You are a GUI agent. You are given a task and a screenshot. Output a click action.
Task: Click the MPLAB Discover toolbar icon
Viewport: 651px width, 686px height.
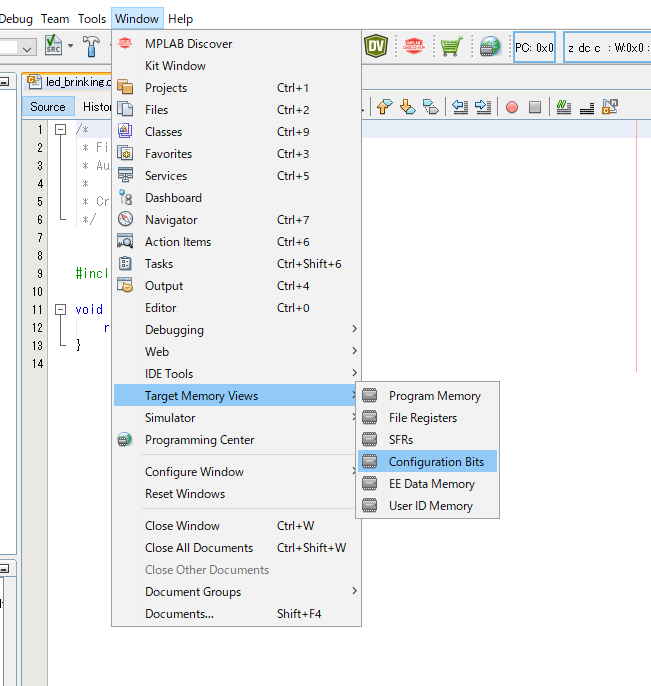pyautogui.click(x=414, y=46)
